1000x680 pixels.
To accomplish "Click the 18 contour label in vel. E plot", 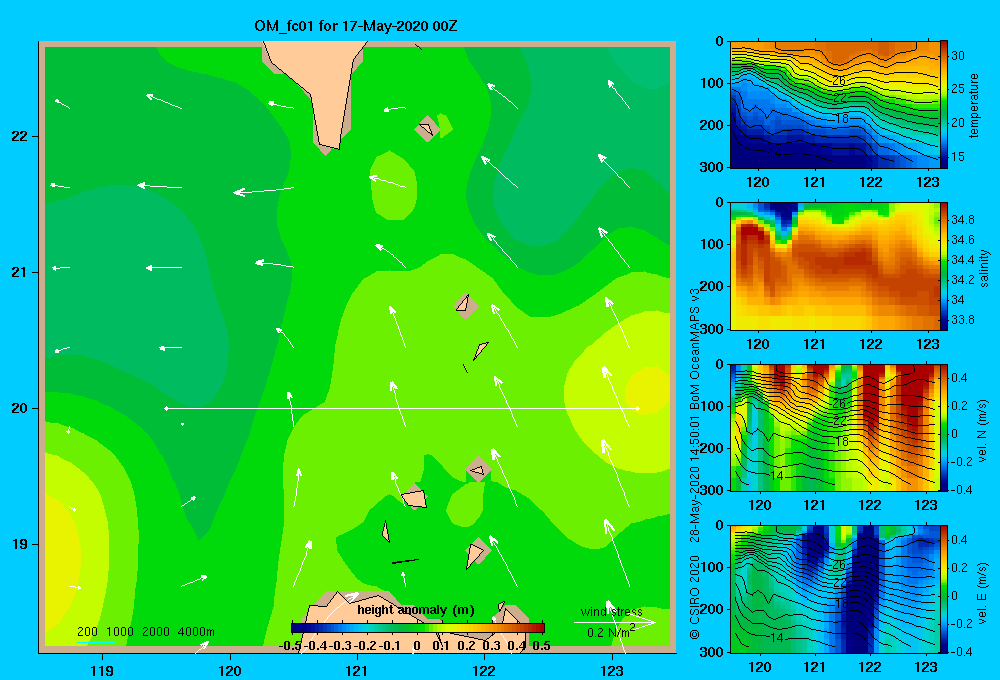I will pyautogui.click(x=842, y=603).
